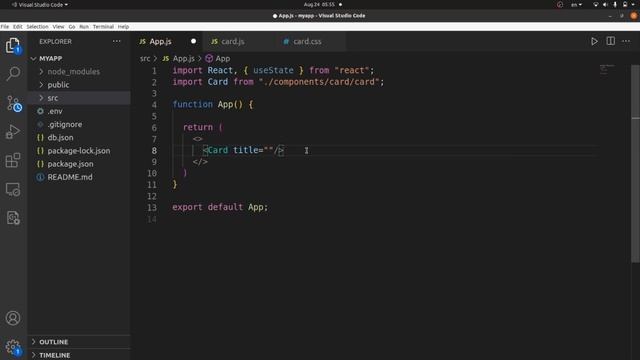This screenshot has width=640, height=360.
Task: Open the Remote Explorer icon
Action: pos(13,189)
